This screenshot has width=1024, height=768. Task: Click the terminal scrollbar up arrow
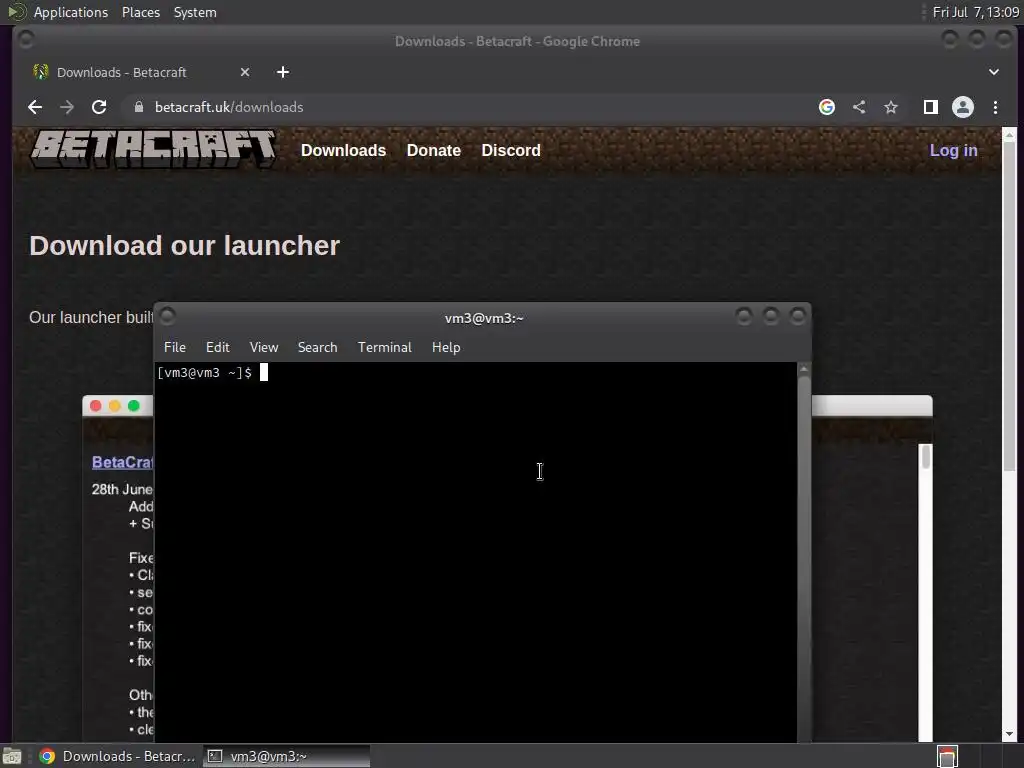[804, 369]
